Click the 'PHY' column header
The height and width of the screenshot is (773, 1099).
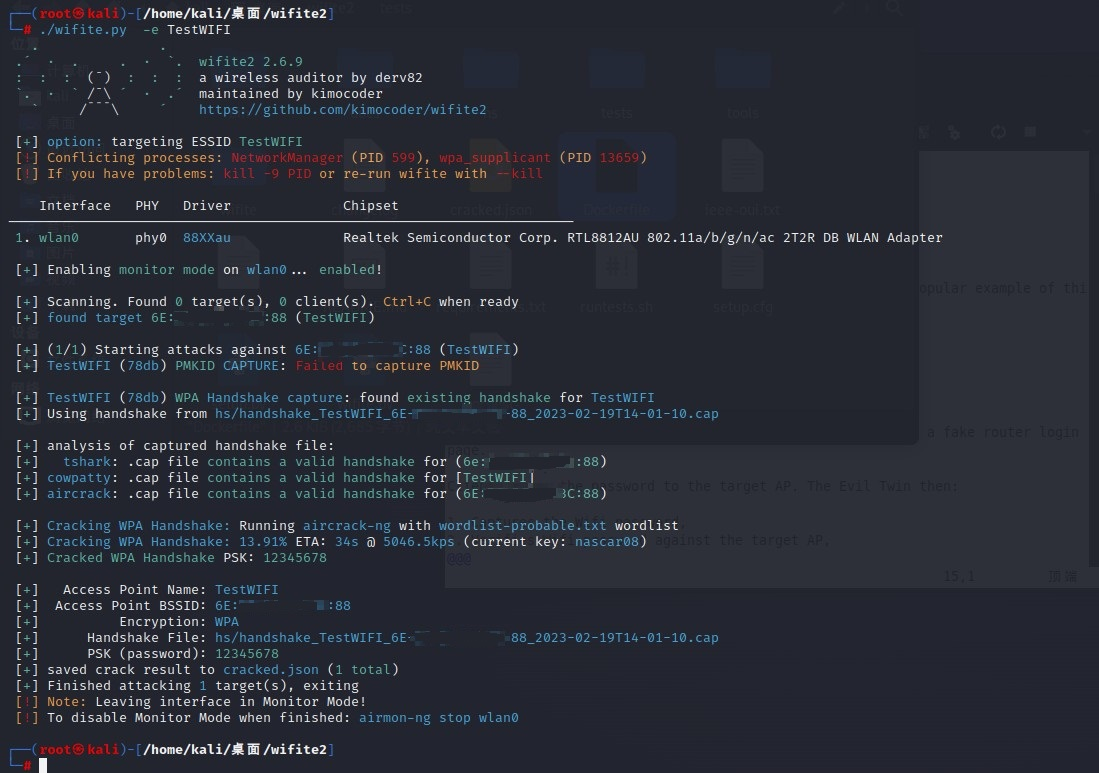(147, 205)
